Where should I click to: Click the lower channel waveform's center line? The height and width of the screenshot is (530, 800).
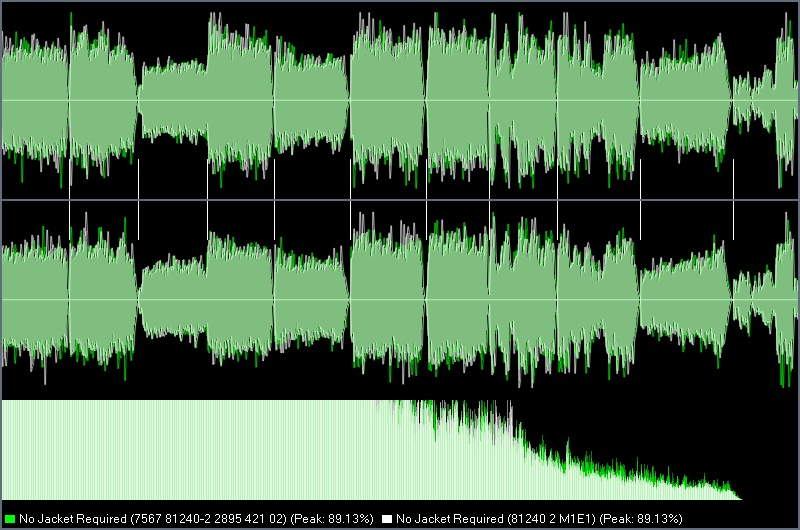coord(400,299)
